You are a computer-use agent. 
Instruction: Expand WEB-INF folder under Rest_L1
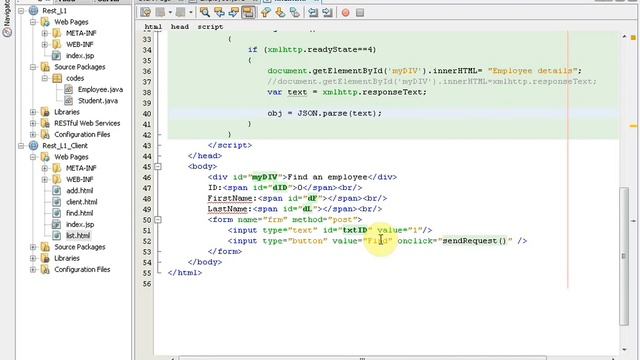[45, 44]
